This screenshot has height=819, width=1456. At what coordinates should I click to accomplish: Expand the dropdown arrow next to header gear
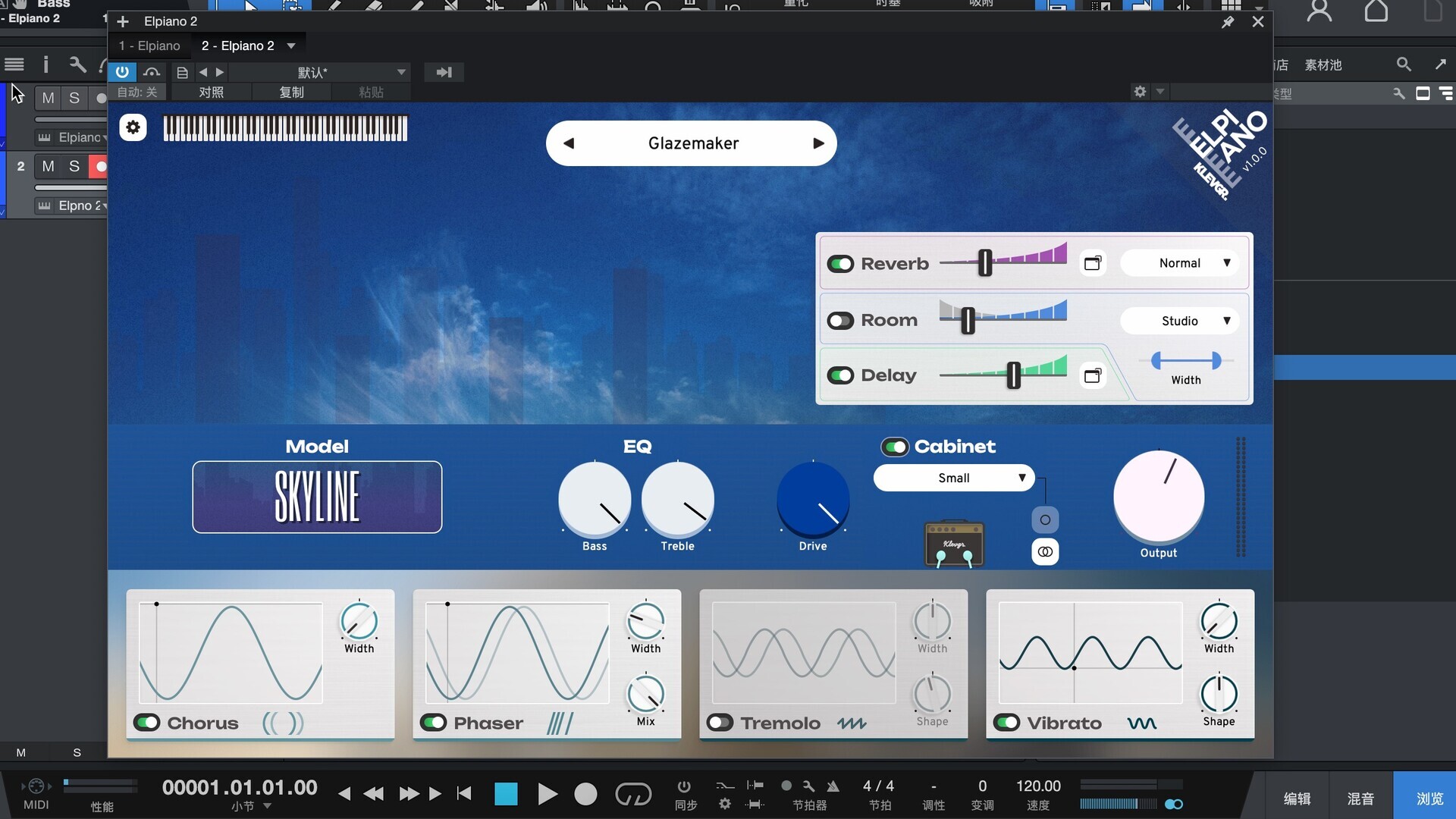(x=1159, y=92)
